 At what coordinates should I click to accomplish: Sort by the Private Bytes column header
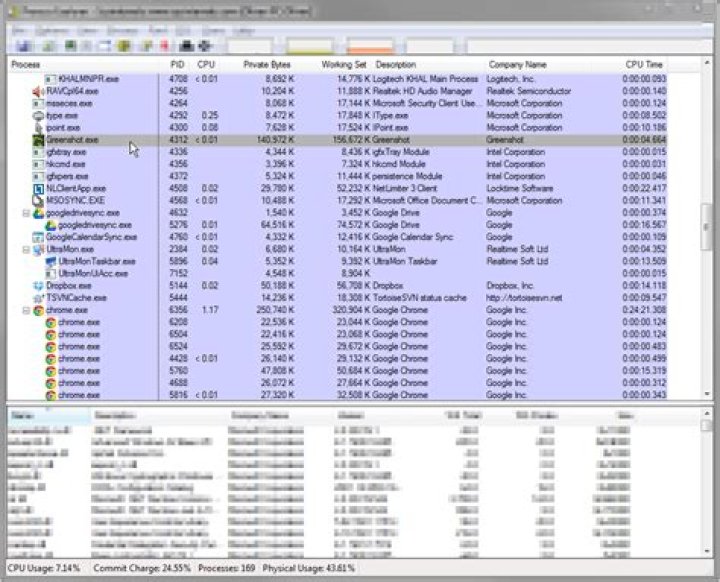tap(267, 64)
